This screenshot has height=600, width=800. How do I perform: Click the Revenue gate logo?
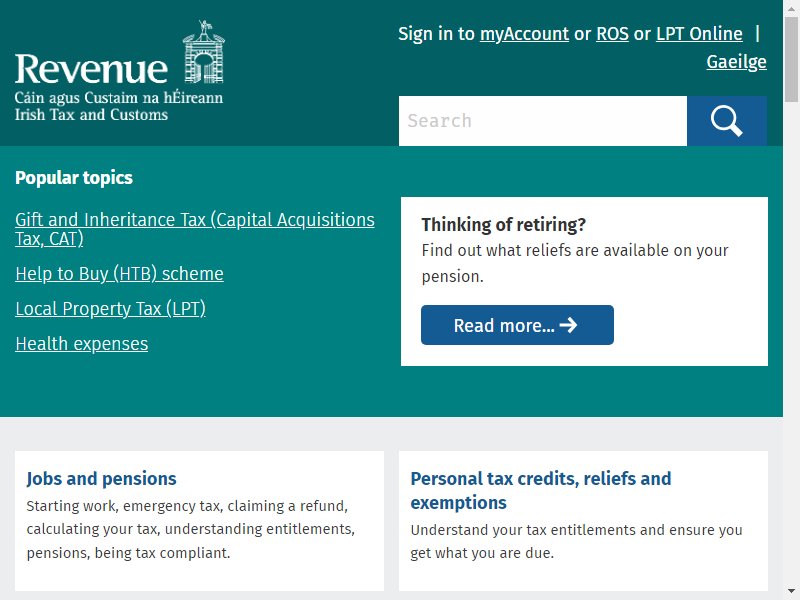[204, 52]
